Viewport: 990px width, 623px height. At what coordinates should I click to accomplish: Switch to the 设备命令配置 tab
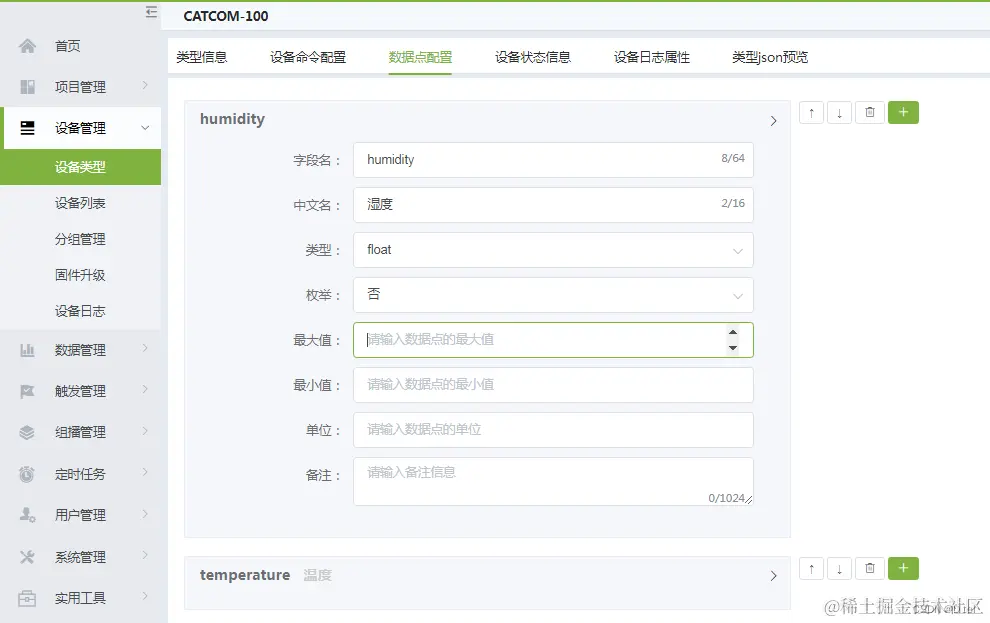tap(308, 57)
